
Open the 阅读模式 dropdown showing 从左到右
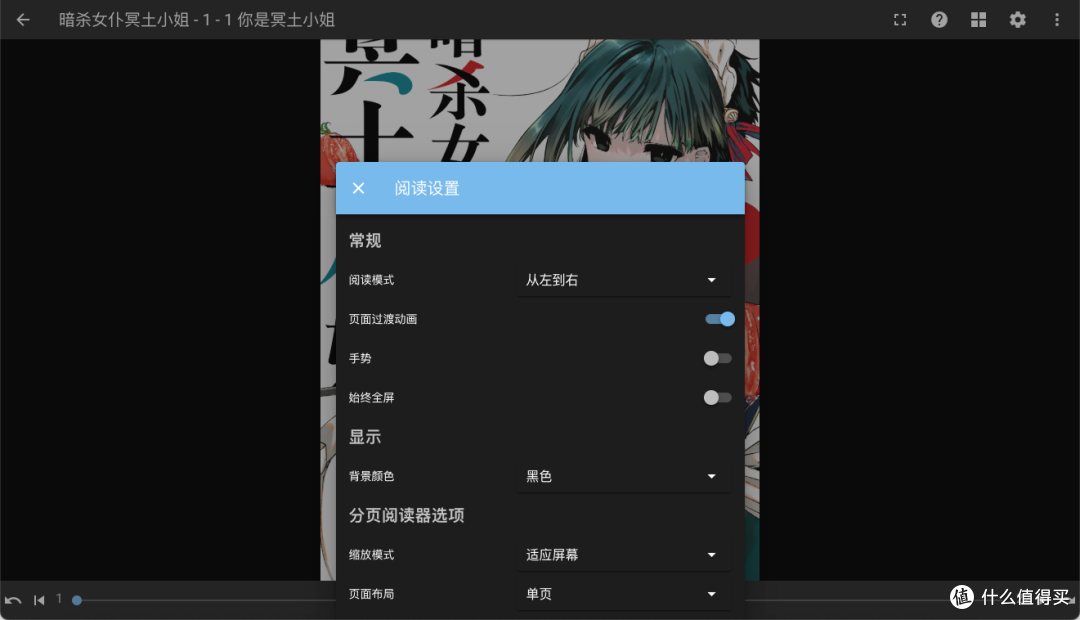[623, 280]
